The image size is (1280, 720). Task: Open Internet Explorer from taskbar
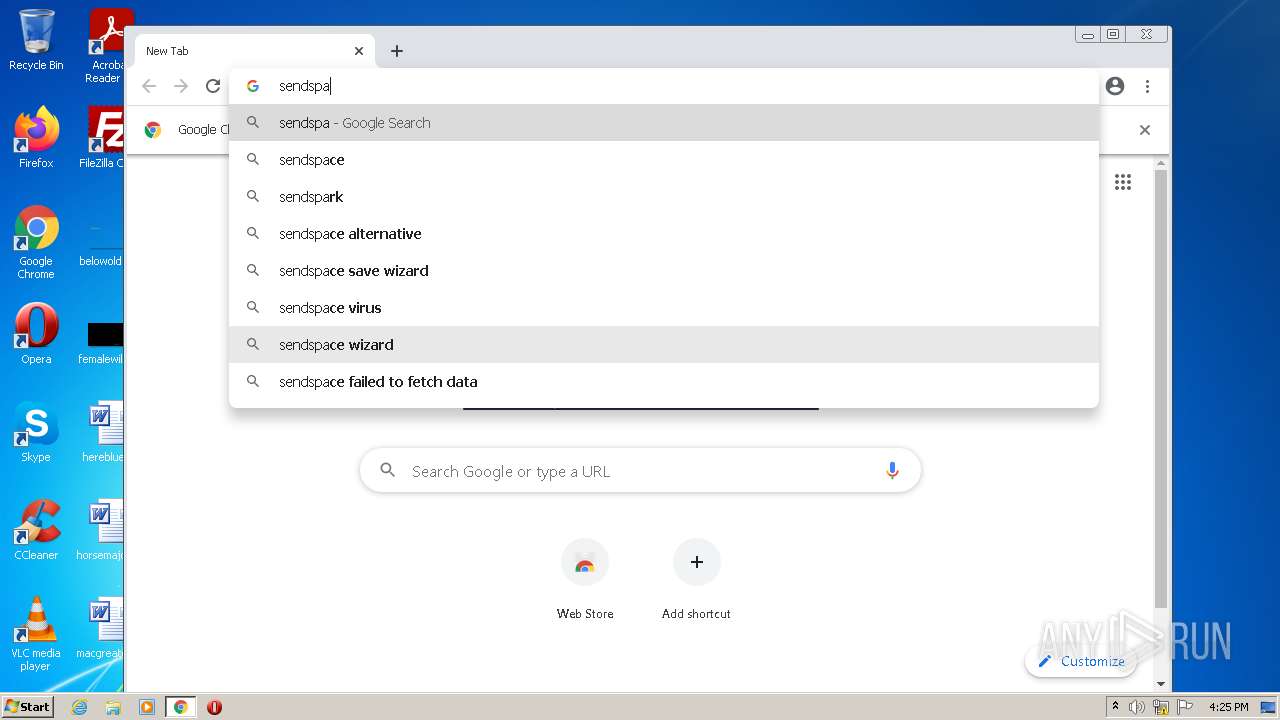coord(80,707)
